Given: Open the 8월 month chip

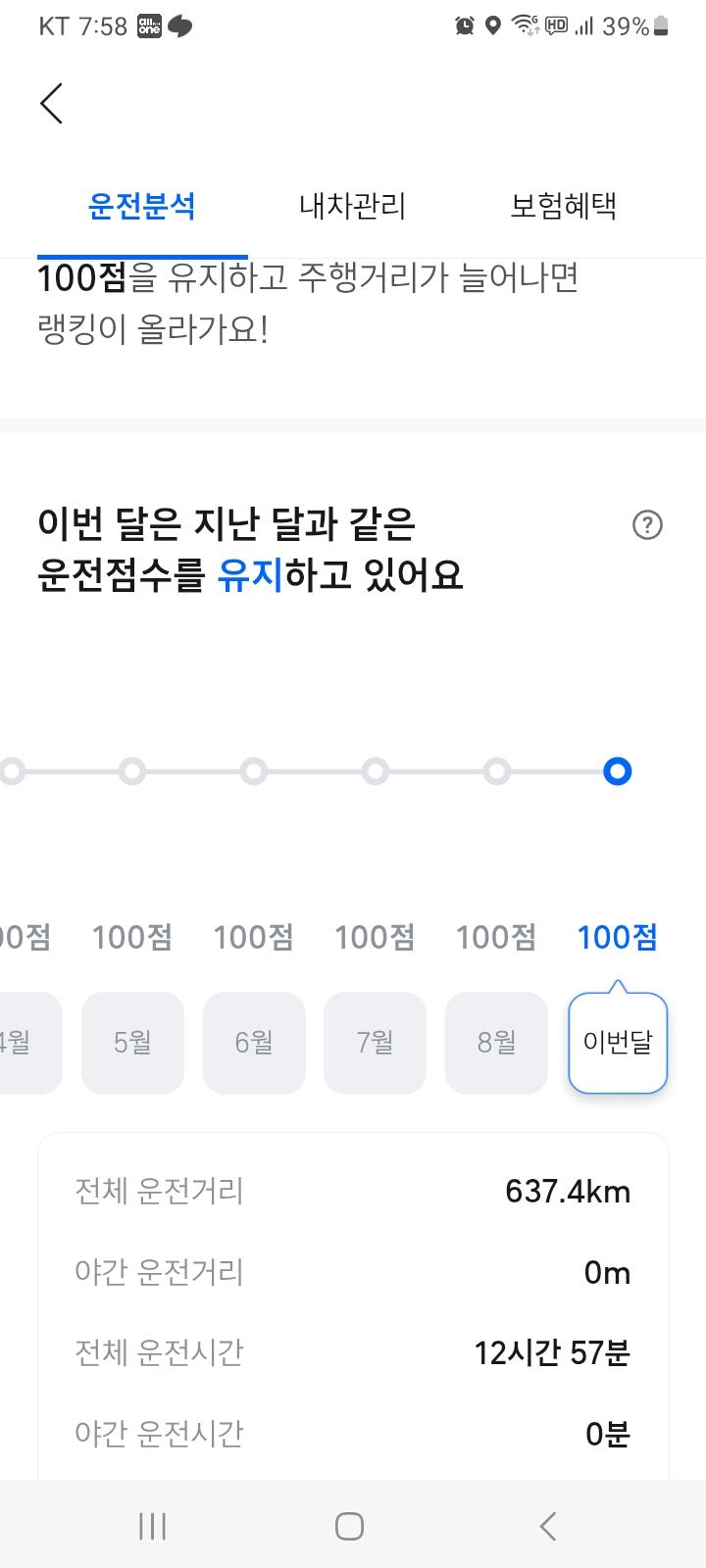Looking at the screenshot, I should 496,1041.
